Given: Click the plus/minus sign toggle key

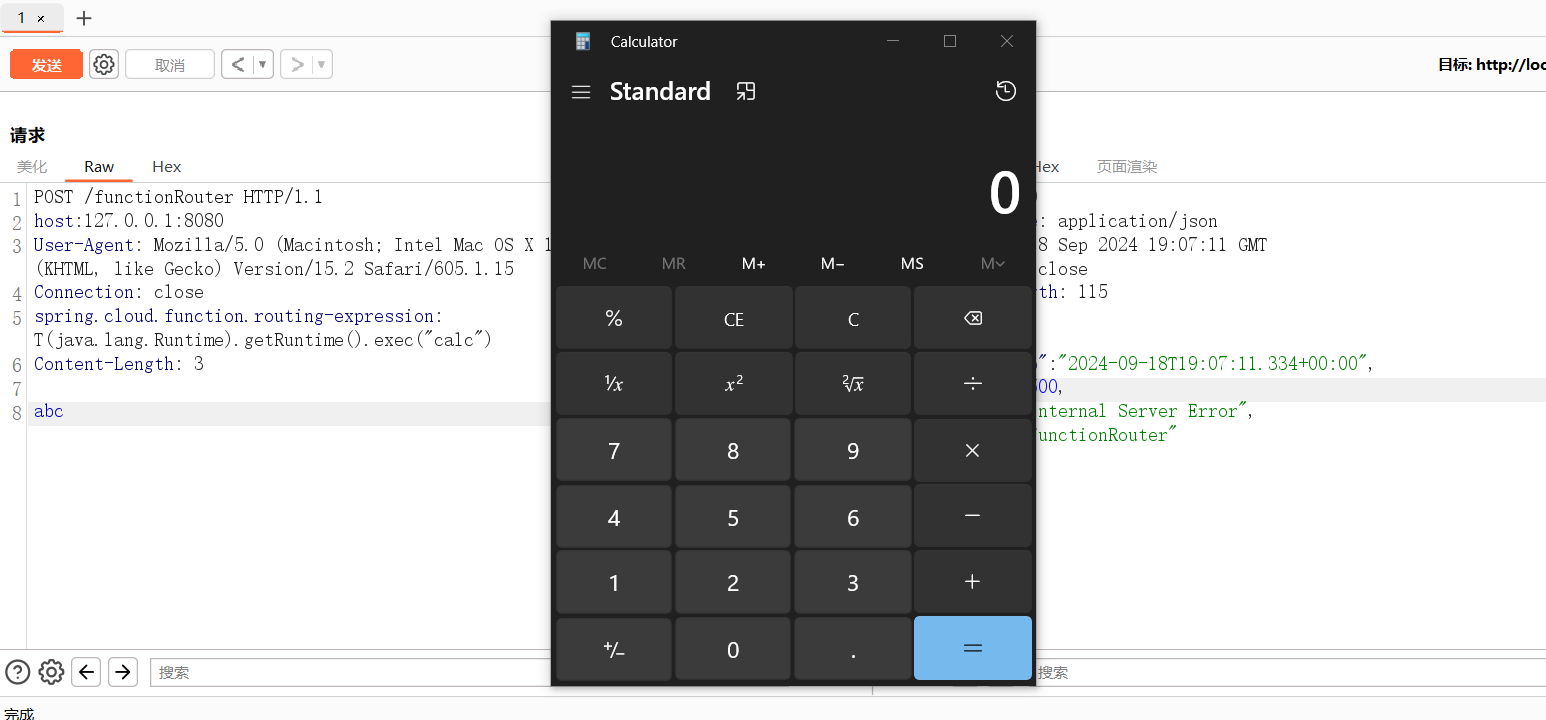Looking at the screenshot, I should pos(614,649).
